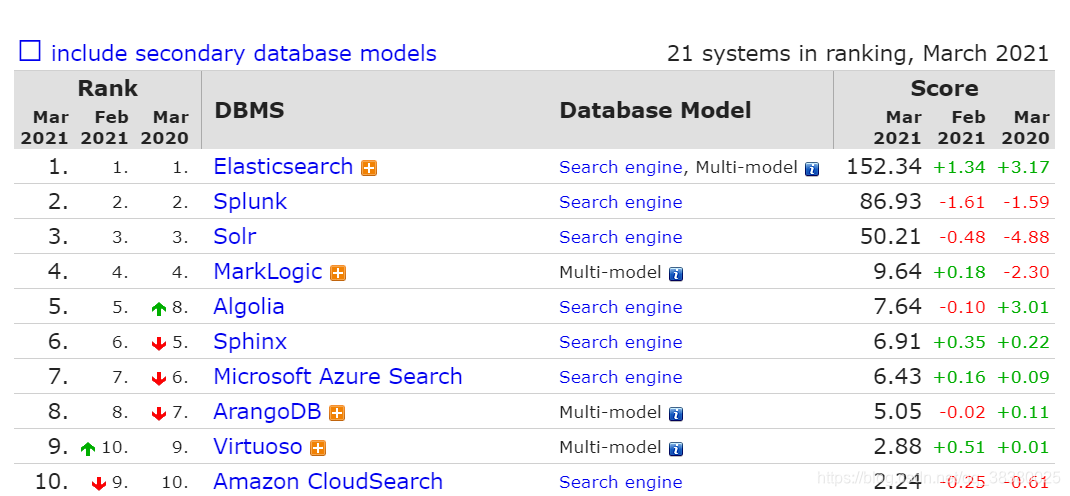Open the Elasticsearch DBMS link
Image resolution: width=1070 pixels, height=496 pixels.
[x=283, y=166]
